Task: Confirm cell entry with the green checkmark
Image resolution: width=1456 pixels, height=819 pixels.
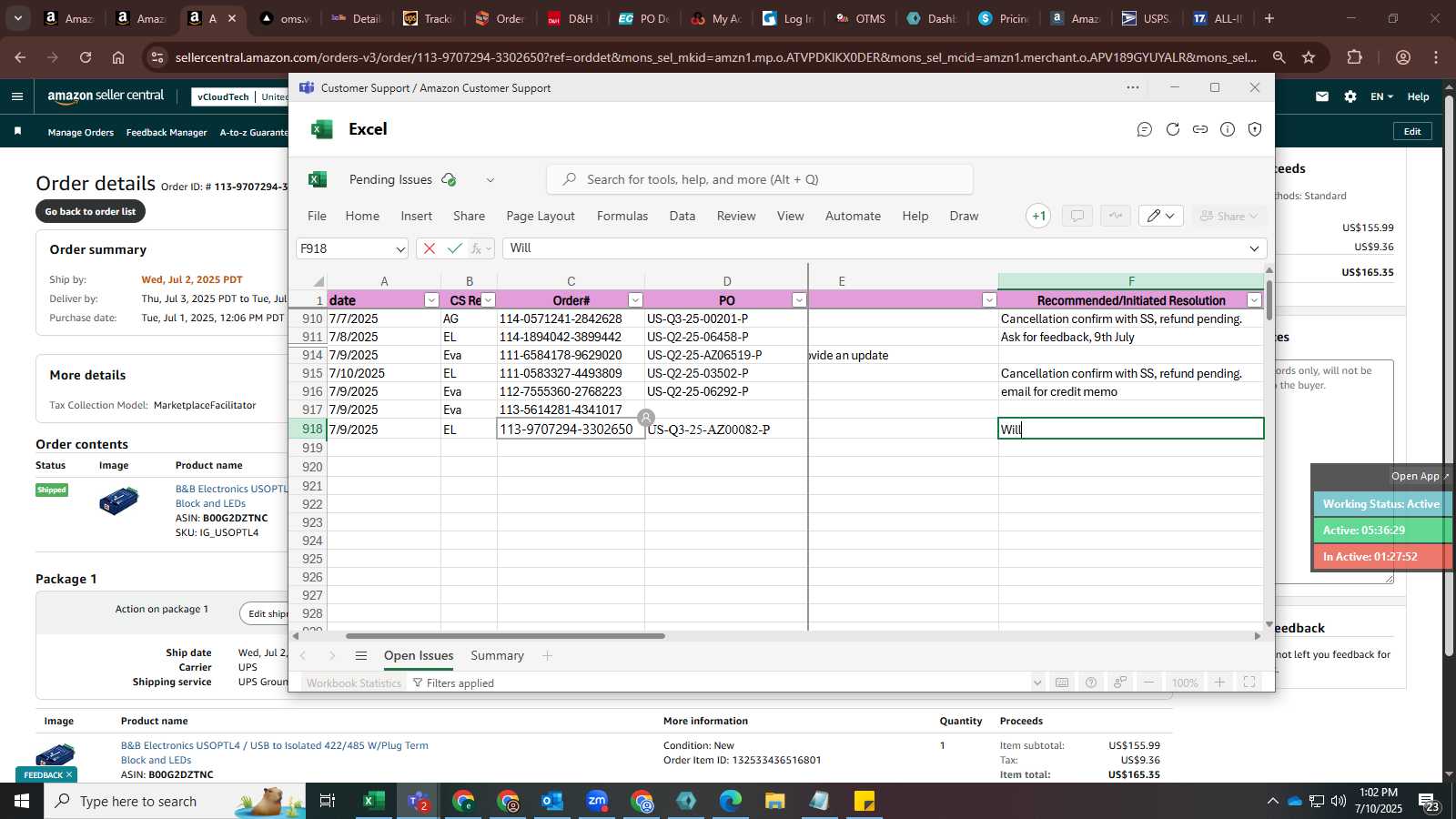Action: [455, 248]
